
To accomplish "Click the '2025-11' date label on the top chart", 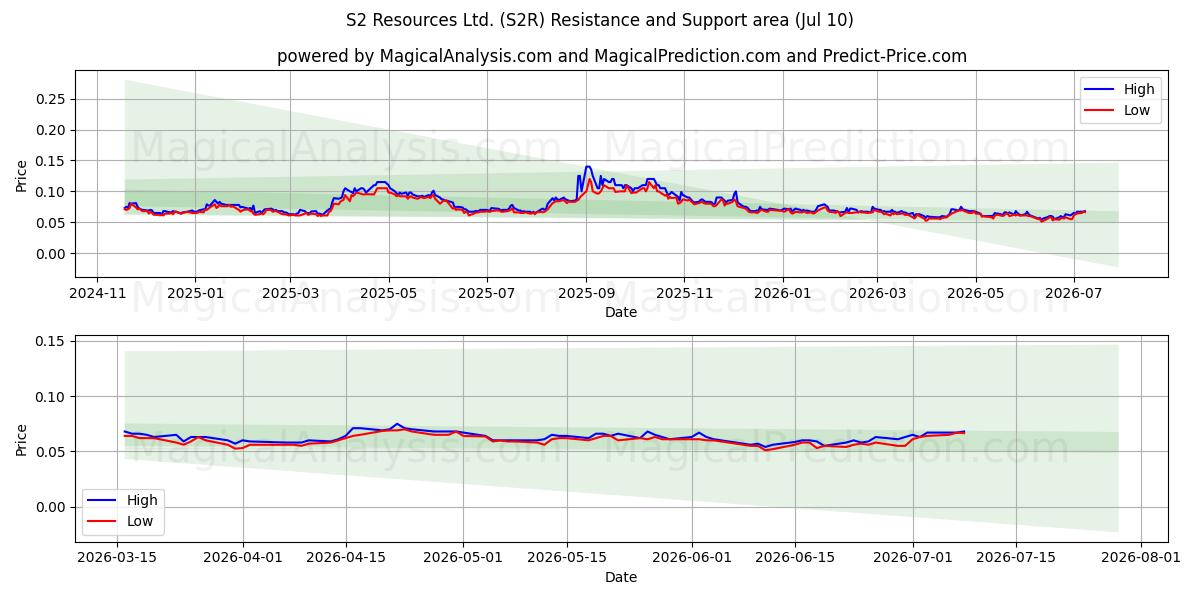I will [x=684, y=294].
